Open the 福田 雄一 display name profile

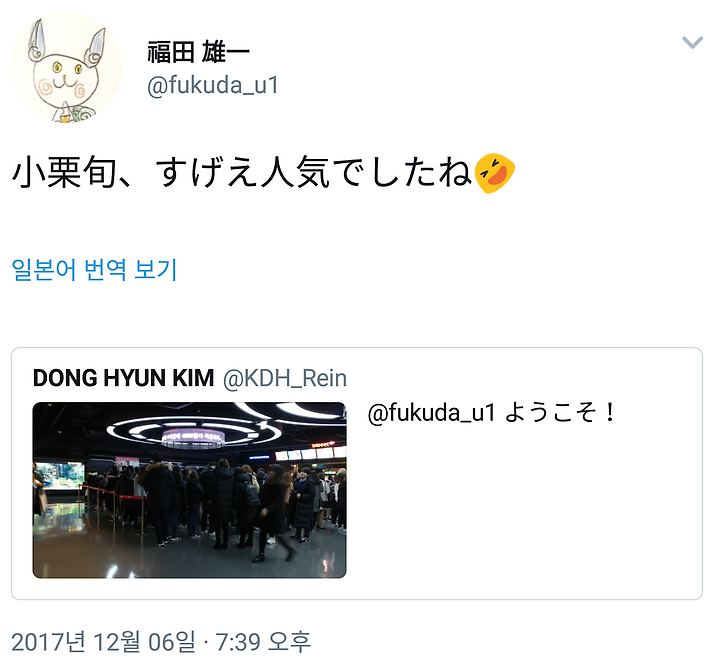(x=198, y=52)
